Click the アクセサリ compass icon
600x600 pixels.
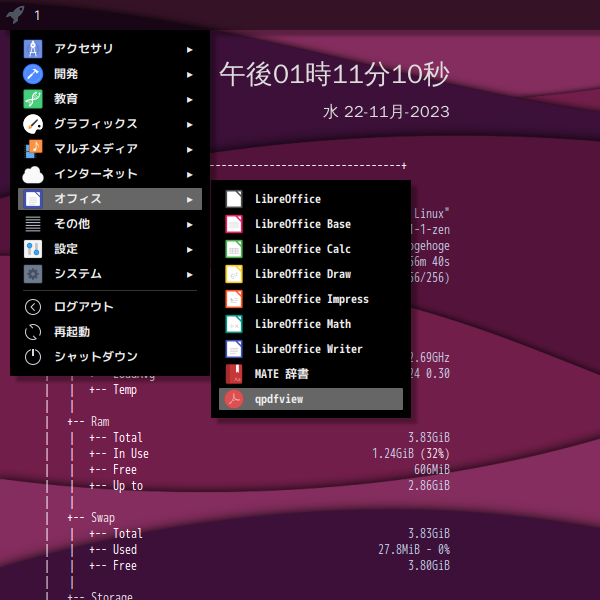(33, 49)
